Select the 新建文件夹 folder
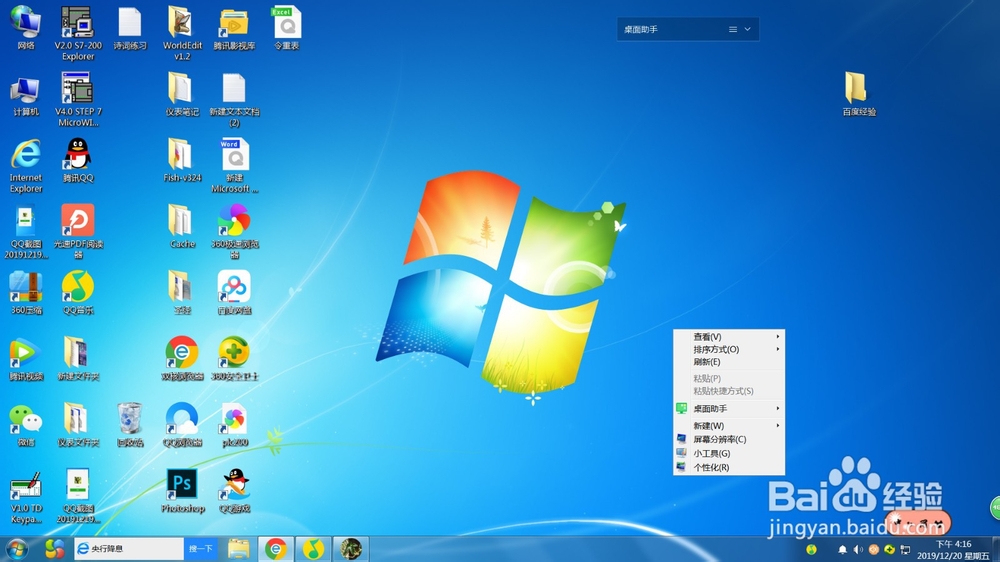 pyautogui.click(x=78, y=359)
